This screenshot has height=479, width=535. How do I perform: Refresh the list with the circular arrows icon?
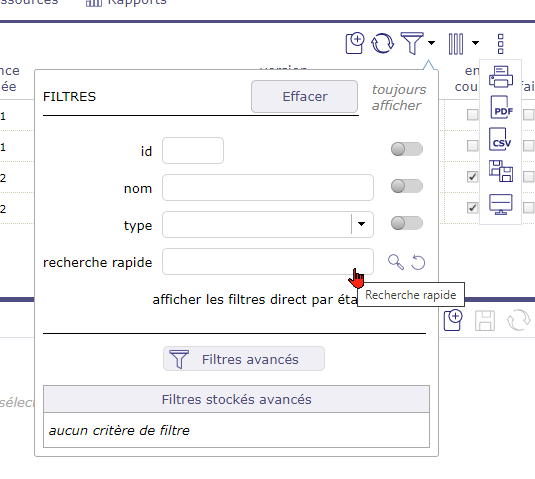click(x=382, y=43)
